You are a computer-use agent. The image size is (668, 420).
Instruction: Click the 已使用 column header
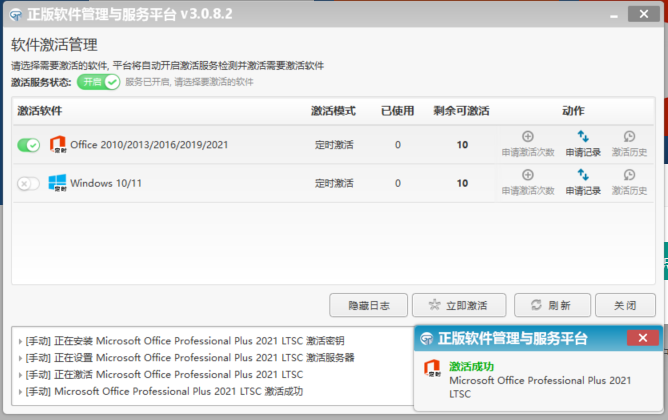(397, 111)
